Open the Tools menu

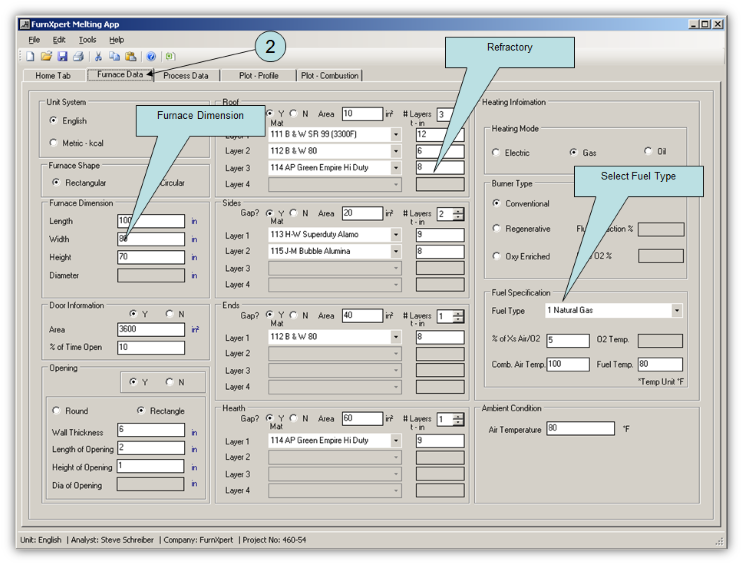tap(87, 40)
